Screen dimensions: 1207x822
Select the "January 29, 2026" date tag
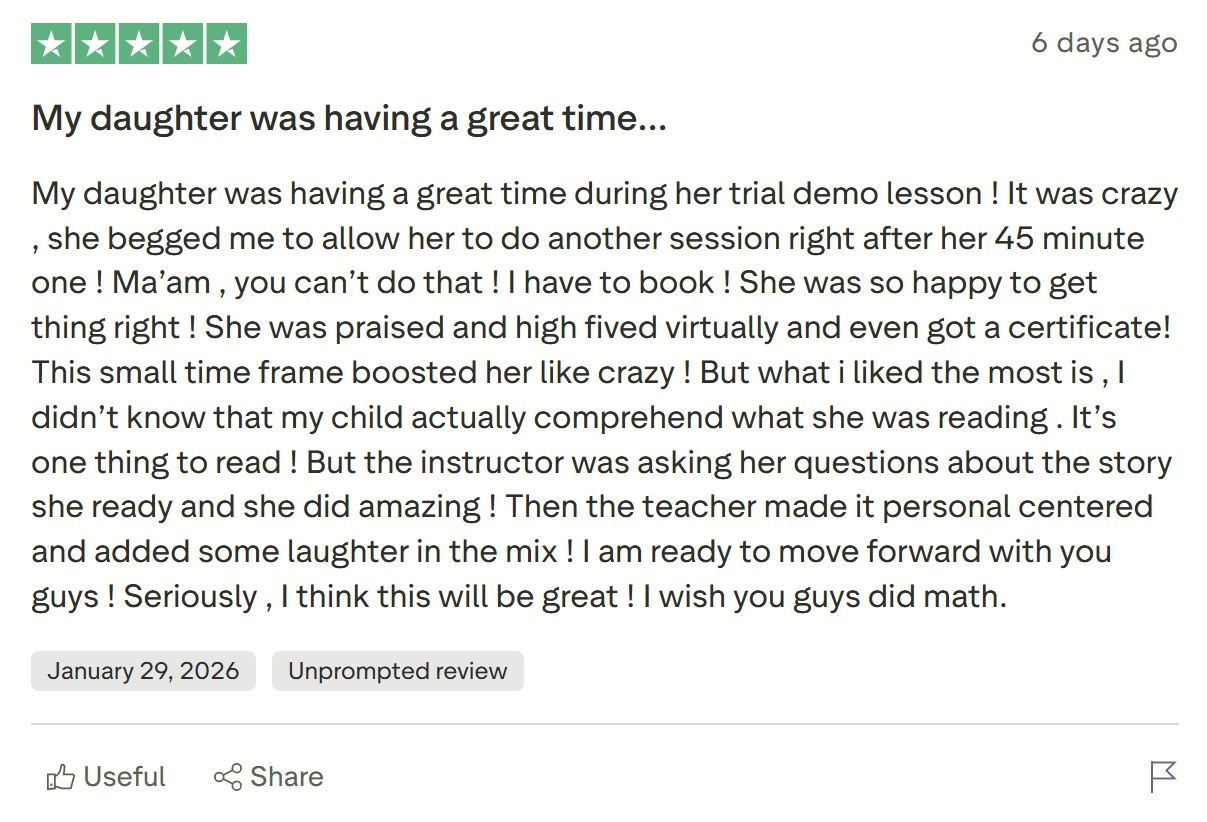tap(143, 671)
